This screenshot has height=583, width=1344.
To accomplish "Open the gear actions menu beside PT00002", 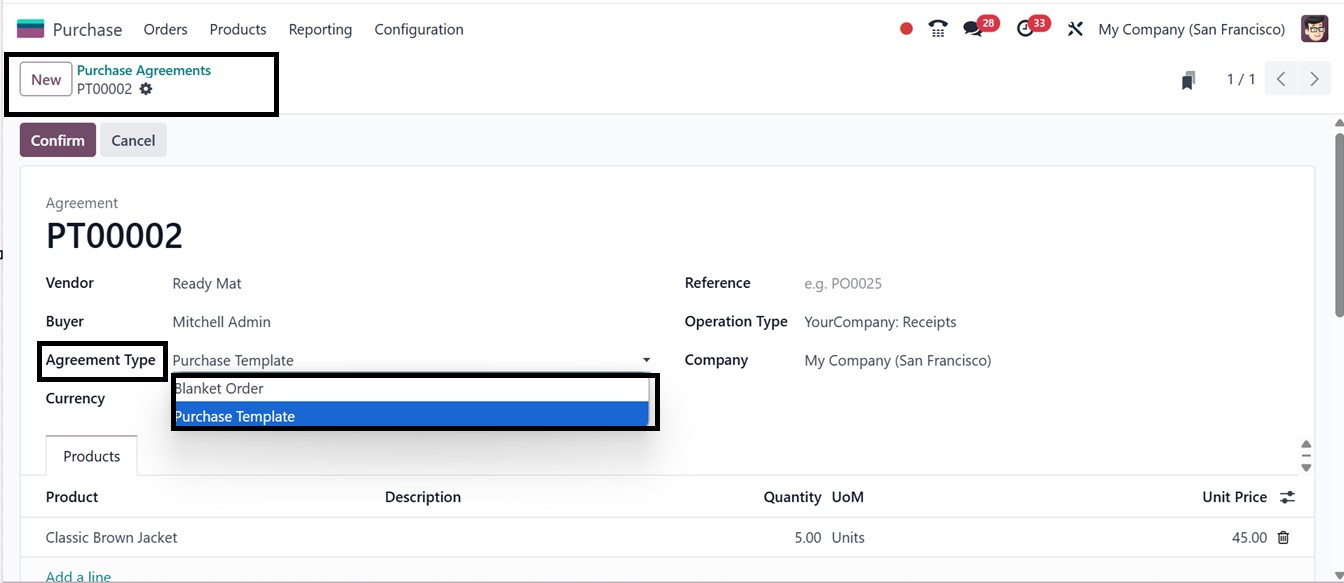I will click(x=146, y=89).
